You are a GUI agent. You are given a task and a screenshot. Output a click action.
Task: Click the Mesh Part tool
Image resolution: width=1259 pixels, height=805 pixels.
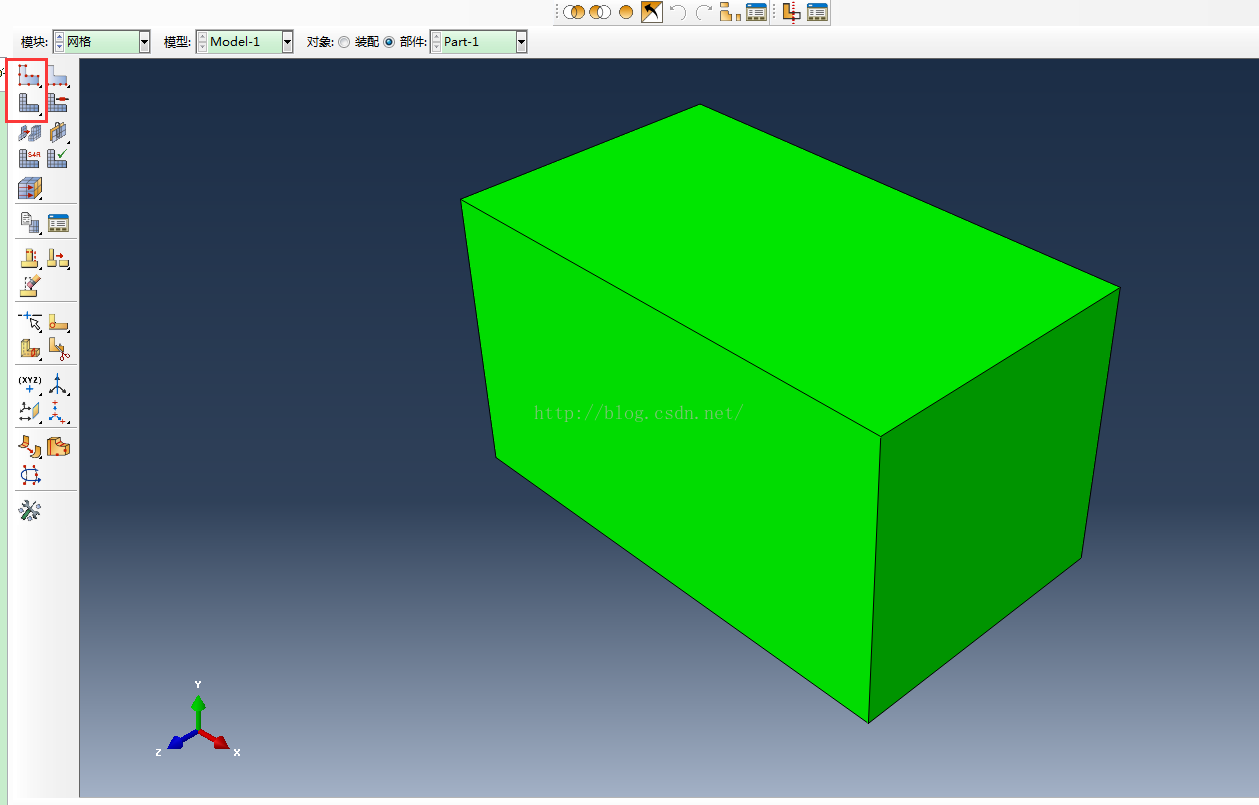28,103
